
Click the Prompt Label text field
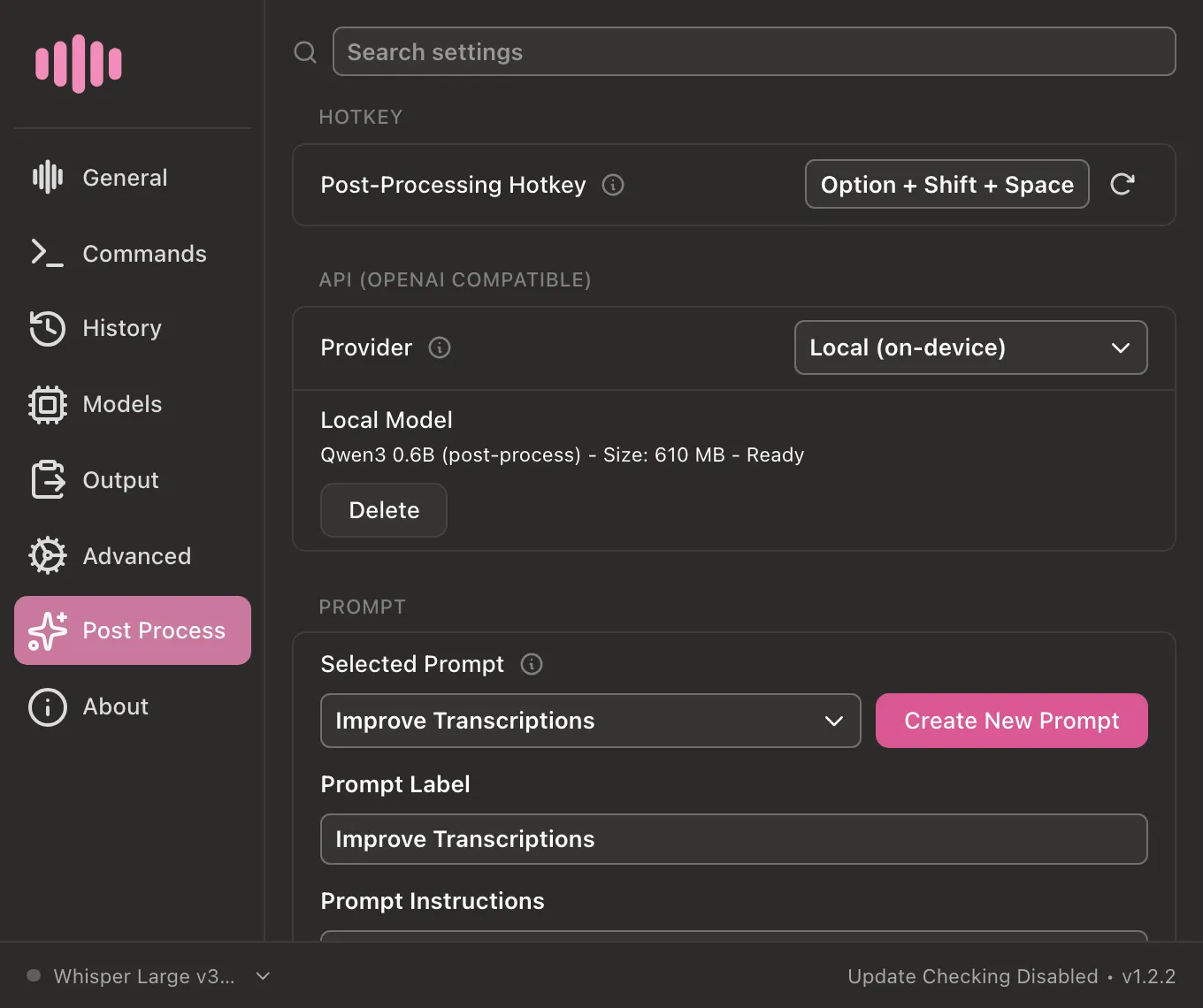tap(734, 839)
